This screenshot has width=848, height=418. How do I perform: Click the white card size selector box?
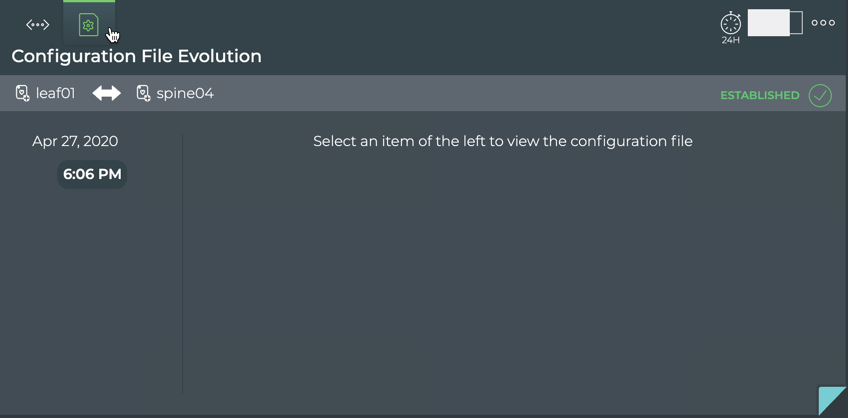pyautogui.click(x=768, y=23)
